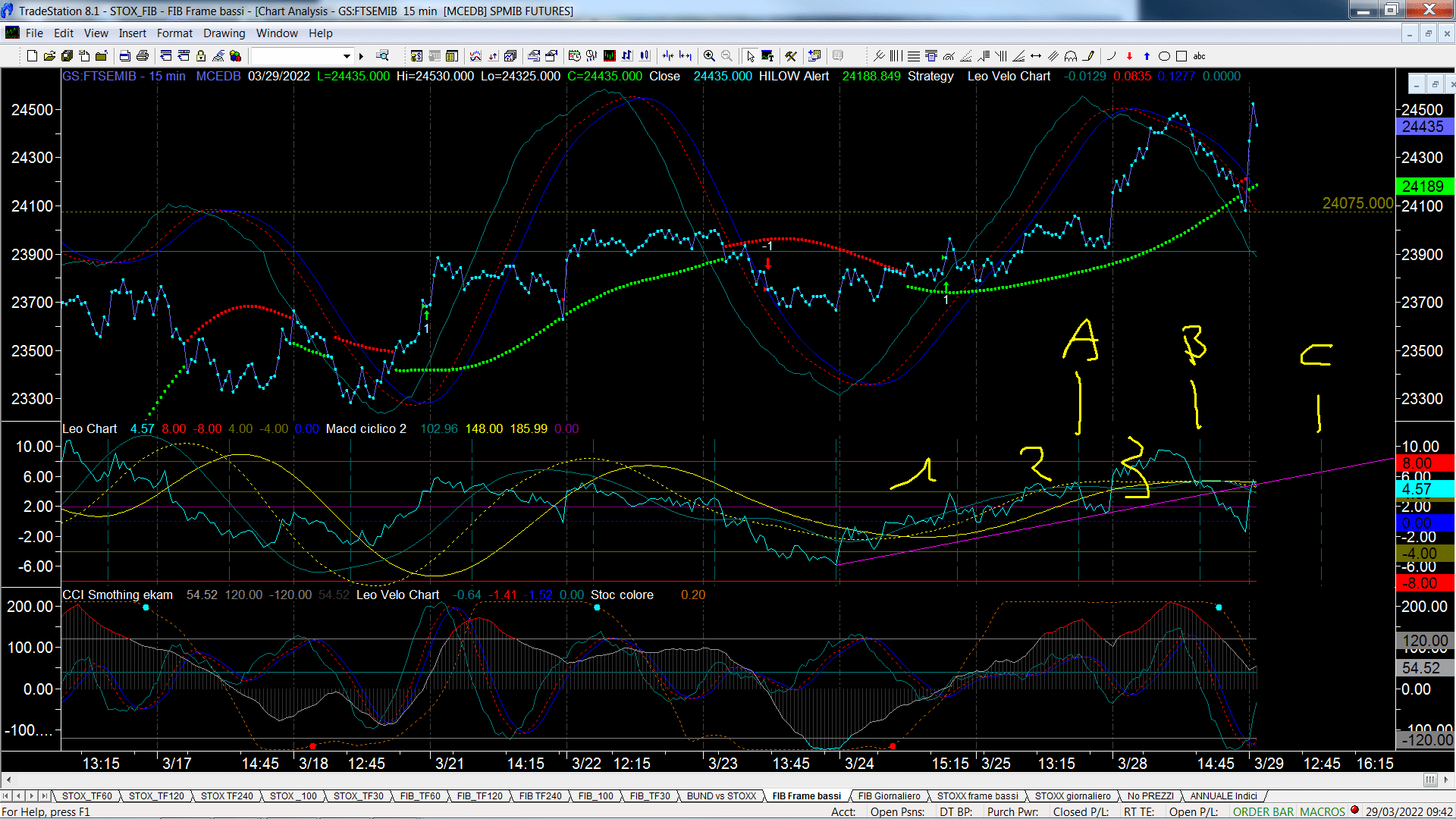Screen dimensions: 1456x819
Task: Select the pointer arrow tool
Action: (x=750, y=56)
